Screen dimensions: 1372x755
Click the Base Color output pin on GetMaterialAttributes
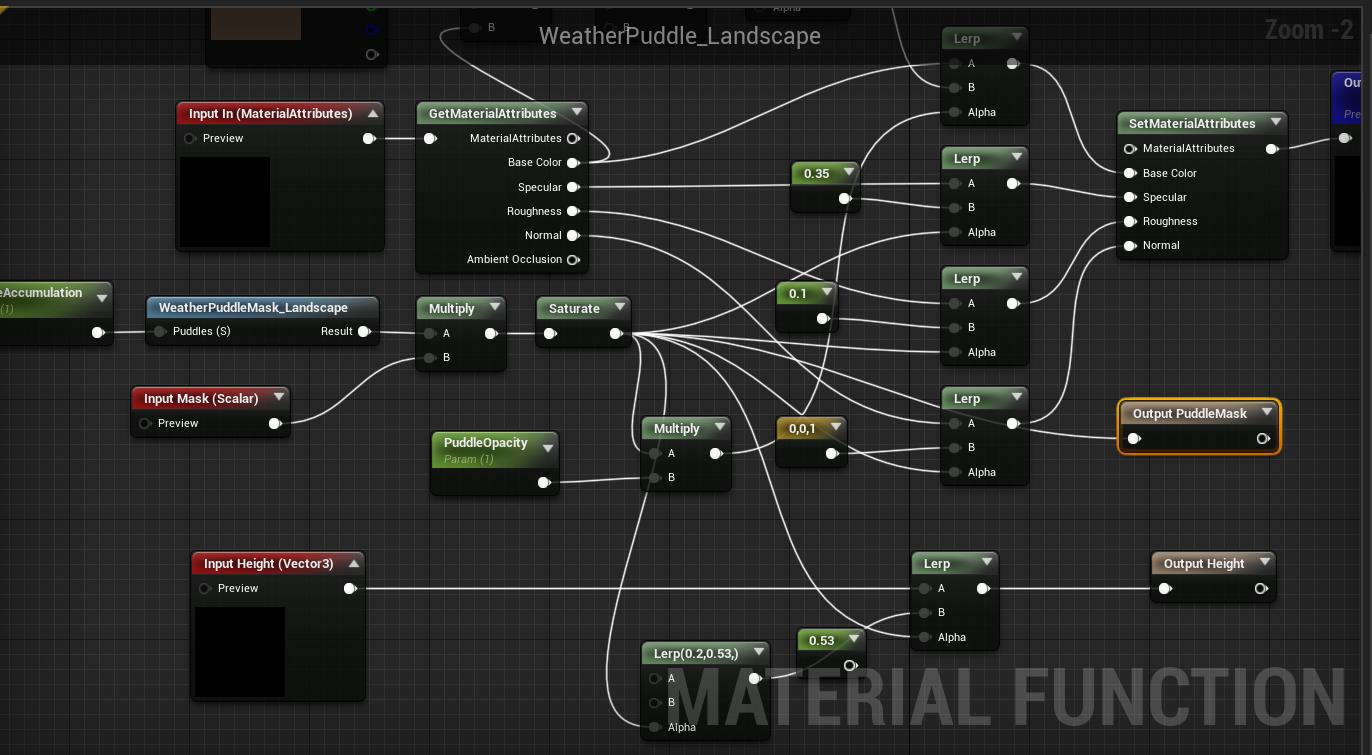click(x=573, y=162)
